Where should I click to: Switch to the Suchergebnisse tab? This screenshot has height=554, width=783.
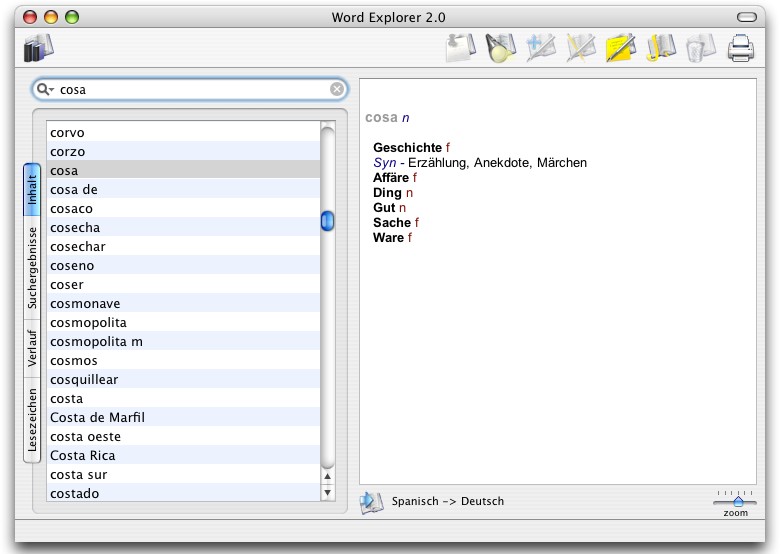[32, 267]
